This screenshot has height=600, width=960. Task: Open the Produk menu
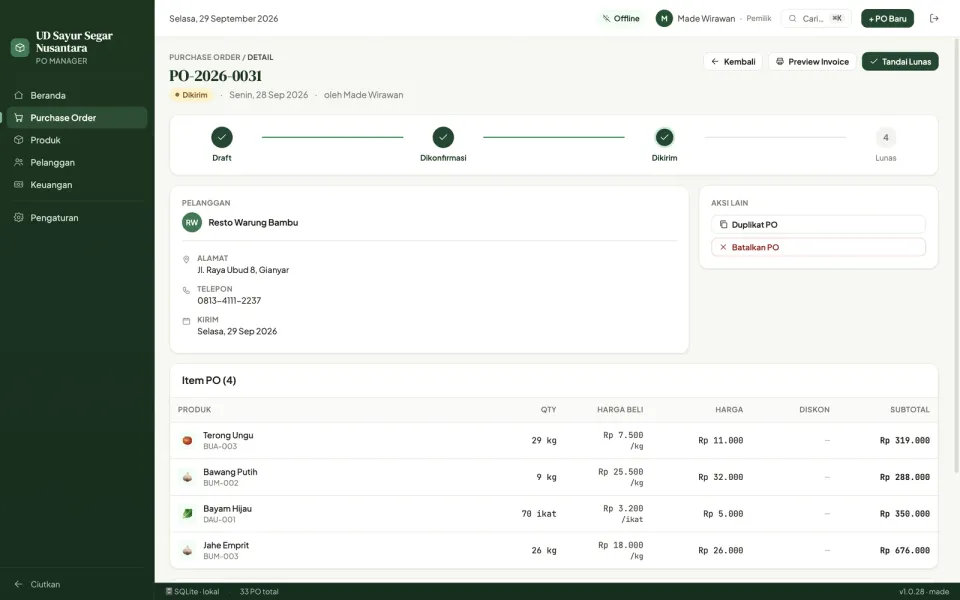pyautogui.click(x=77, y=140)
